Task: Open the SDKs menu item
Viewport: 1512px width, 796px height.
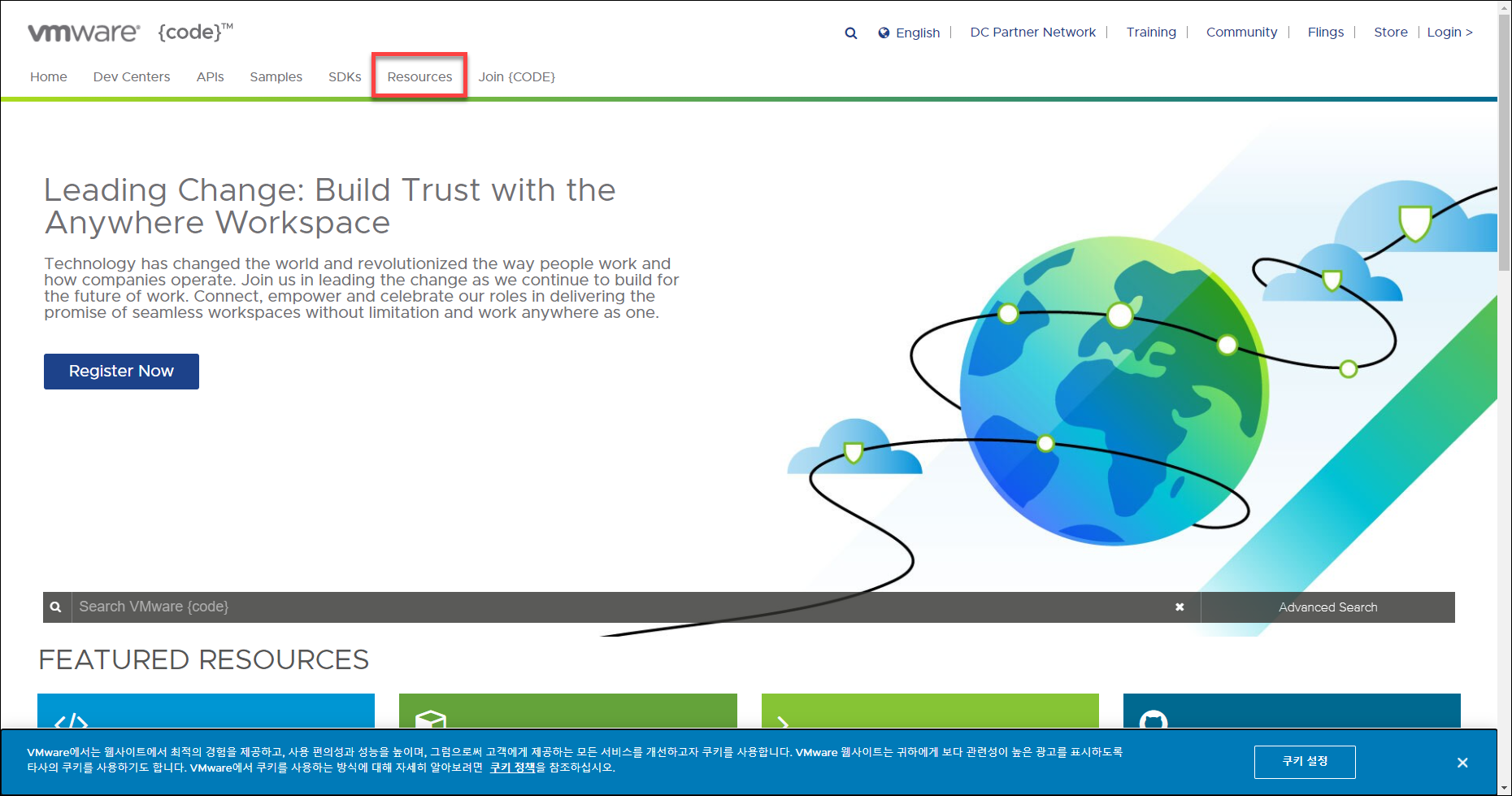Action: click(x=345, y=77)
